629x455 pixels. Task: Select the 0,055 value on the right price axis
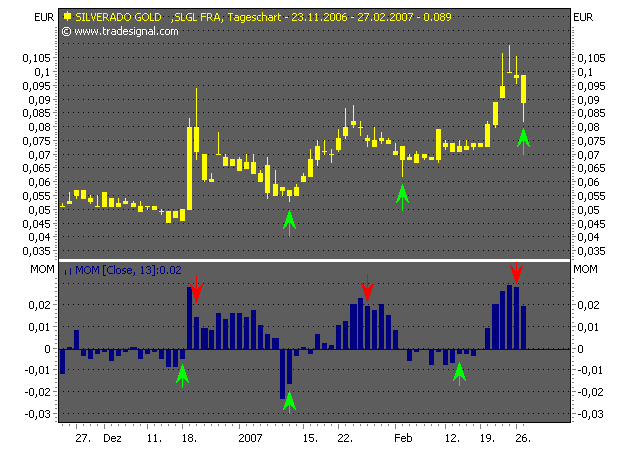point(591,196)
